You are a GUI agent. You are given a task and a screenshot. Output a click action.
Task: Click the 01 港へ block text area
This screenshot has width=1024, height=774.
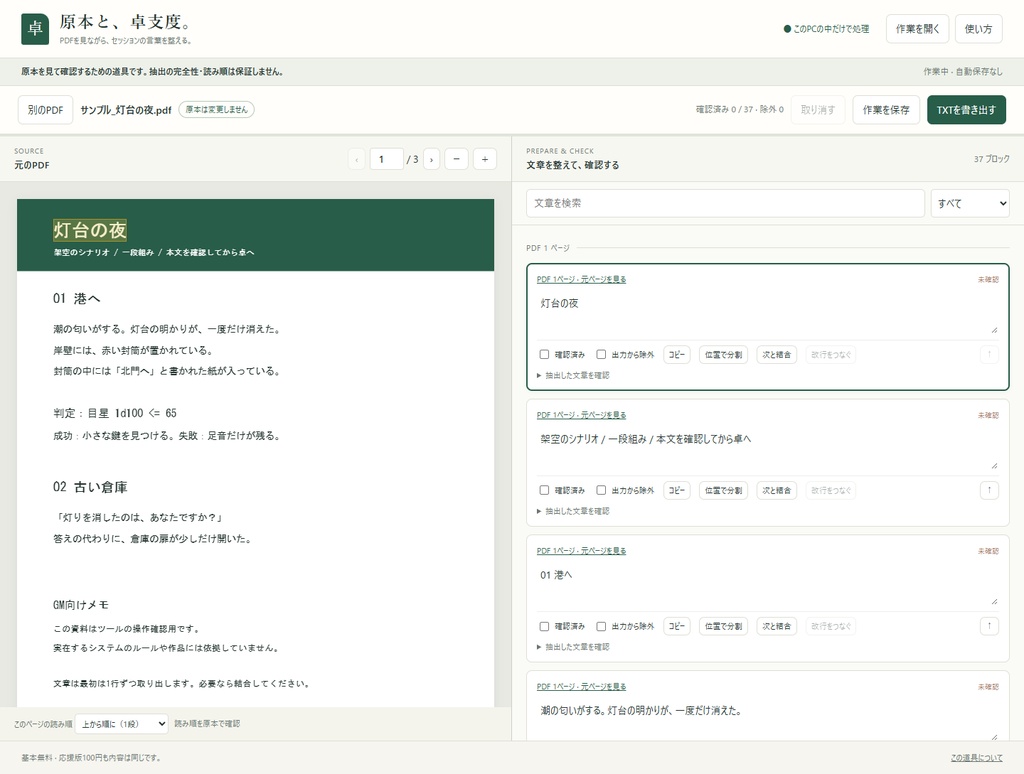(x=767, y=587)
